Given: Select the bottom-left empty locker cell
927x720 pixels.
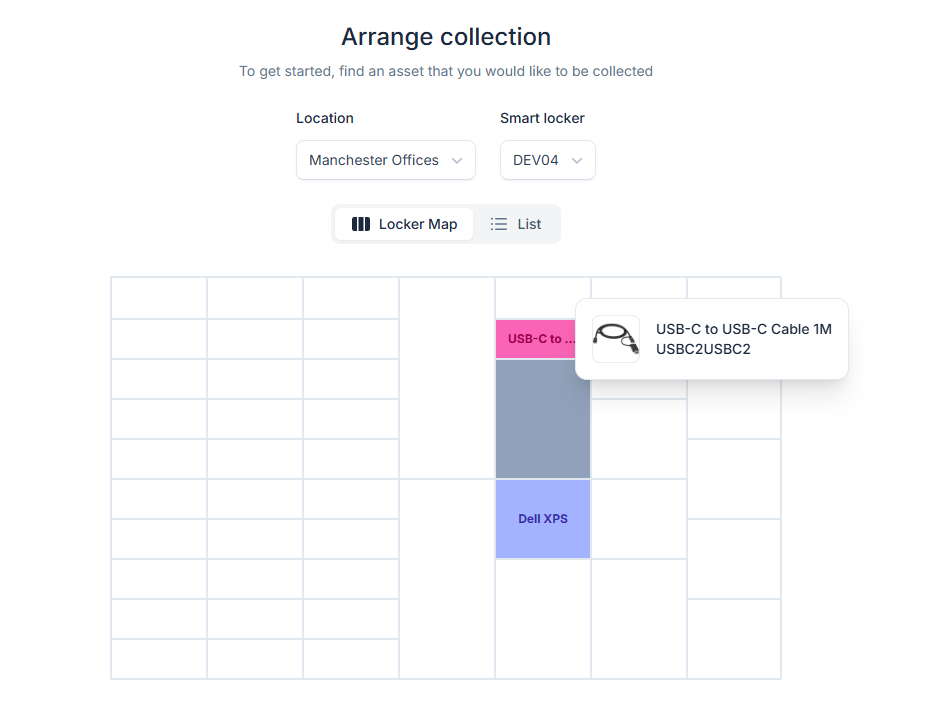Looking at the screenshot, I should [x=159, y=659].
